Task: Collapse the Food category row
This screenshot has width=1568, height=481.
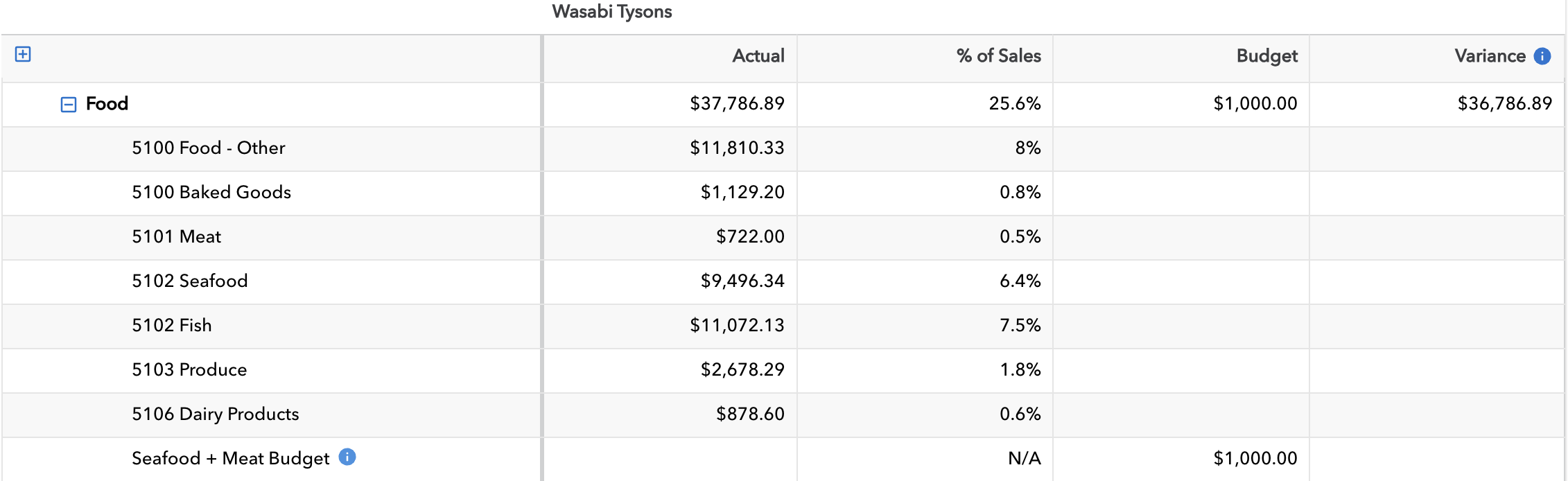Action: (69, 105)
